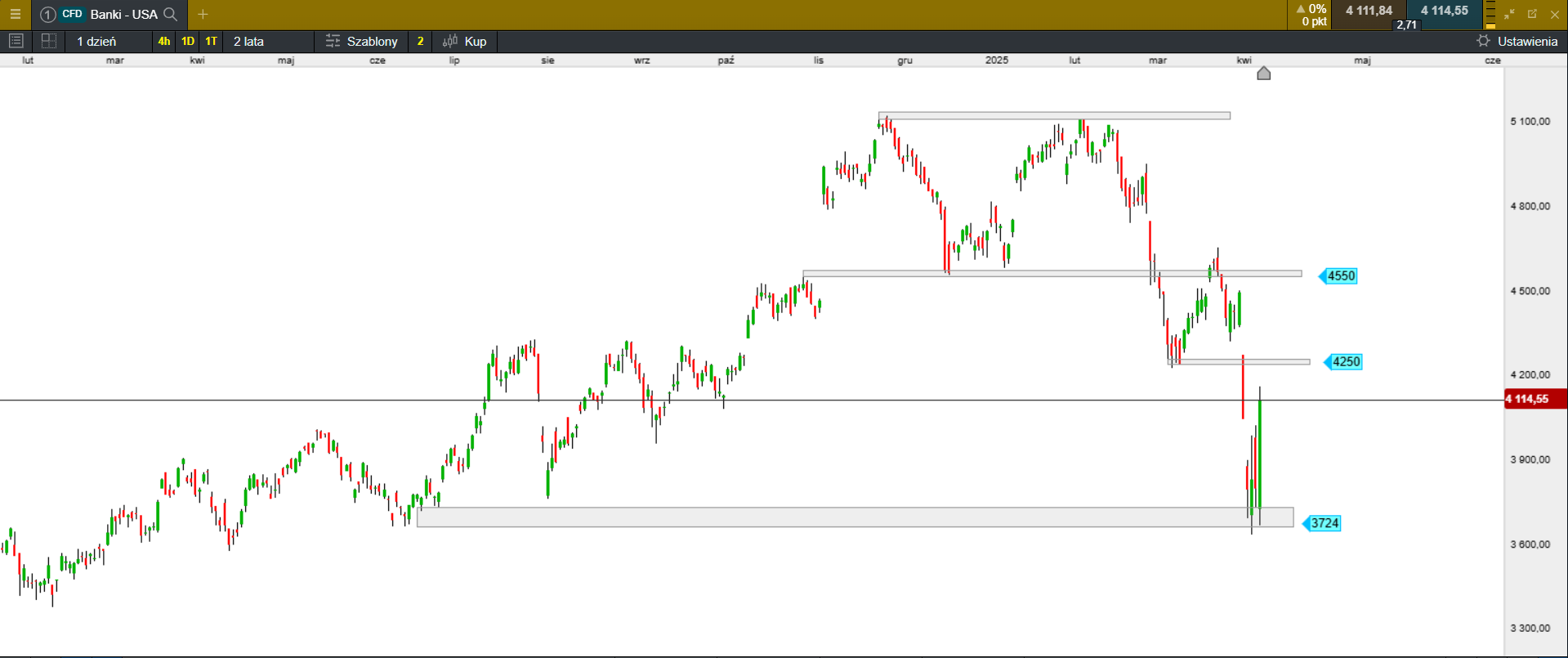
Task: Click the wrz month label on time axis
Action: (642, 60)
